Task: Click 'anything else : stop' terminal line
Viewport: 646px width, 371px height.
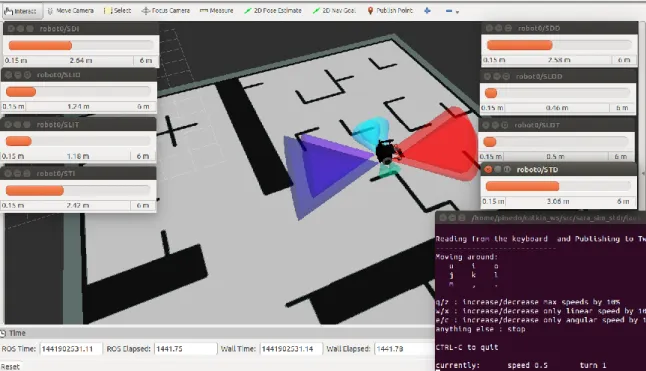Action: coord(480,329)
